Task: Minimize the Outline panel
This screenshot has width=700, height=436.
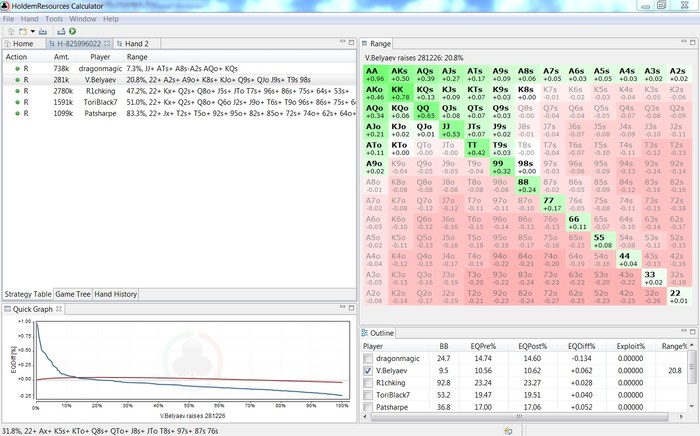Action: click(683, 331)
